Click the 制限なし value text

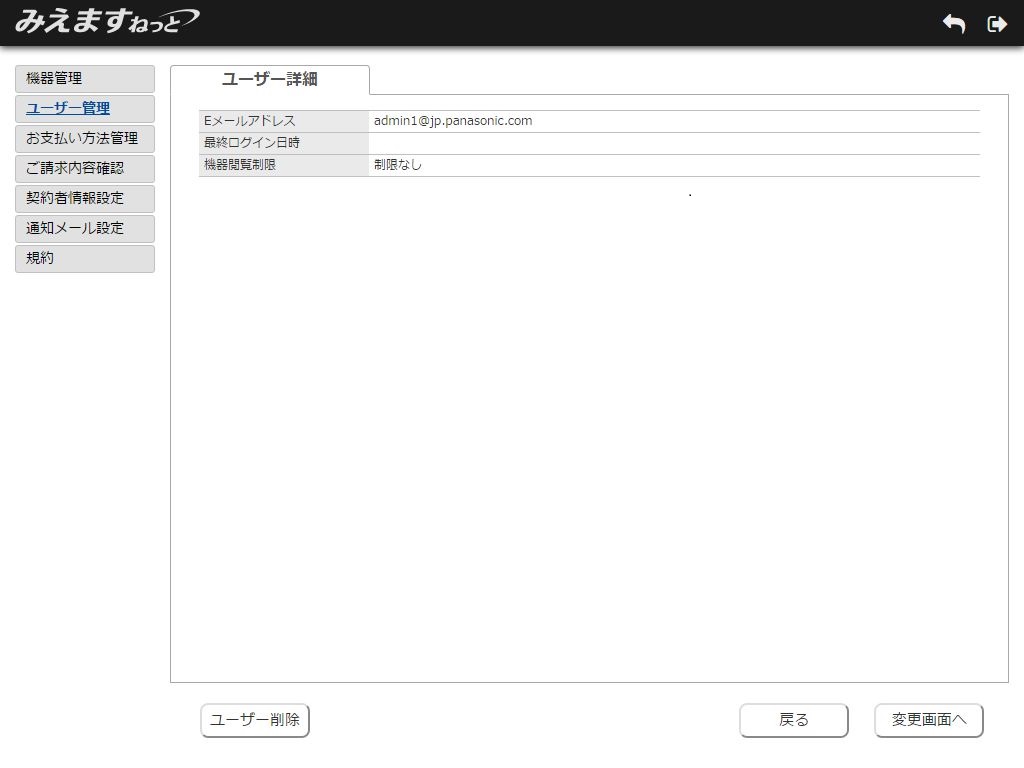tap(398, 165)
